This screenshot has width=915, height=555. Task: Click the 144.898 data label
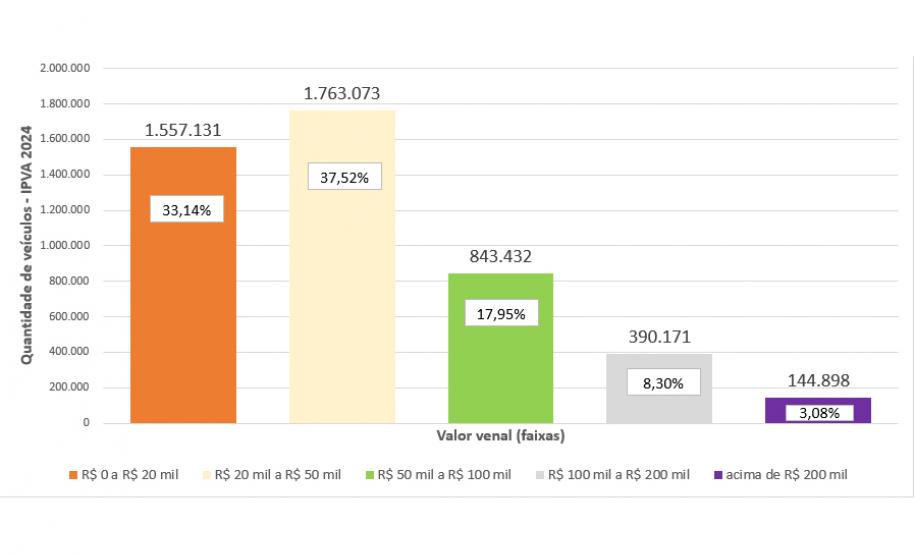coord(818,381)
